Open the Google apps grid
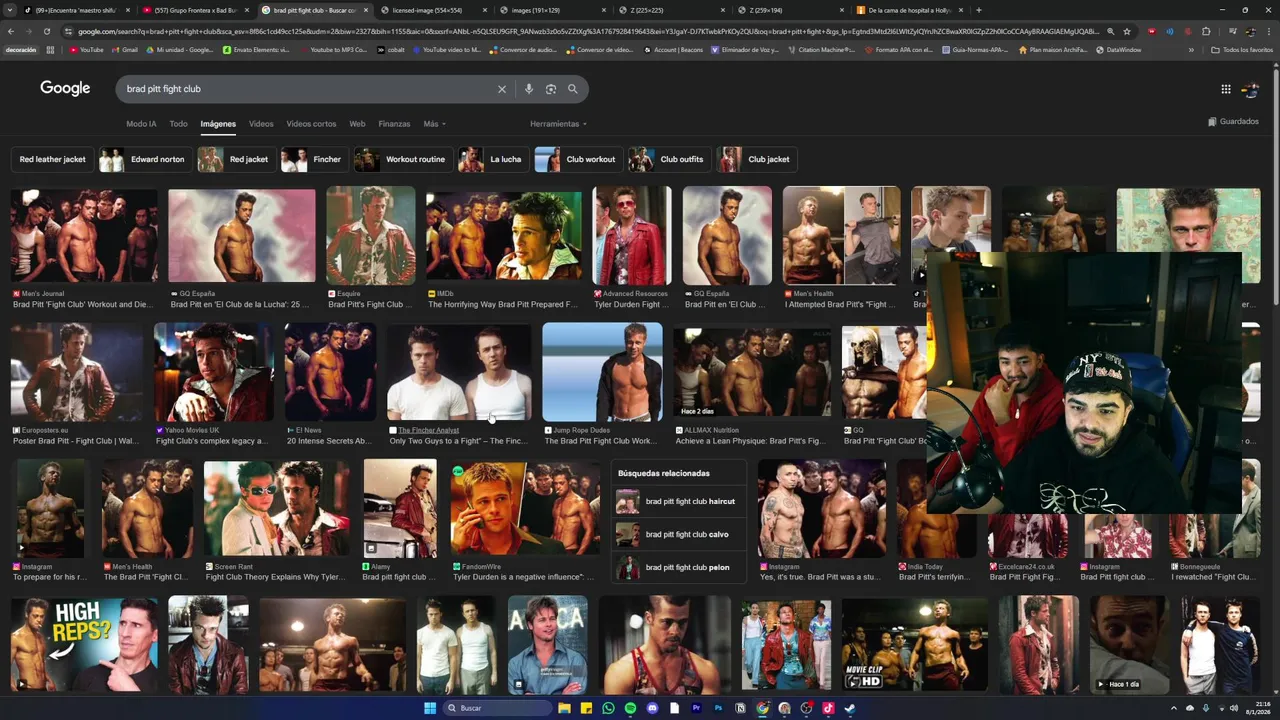This screenshot has width=1280, height=720. (x=1226, y=89)
